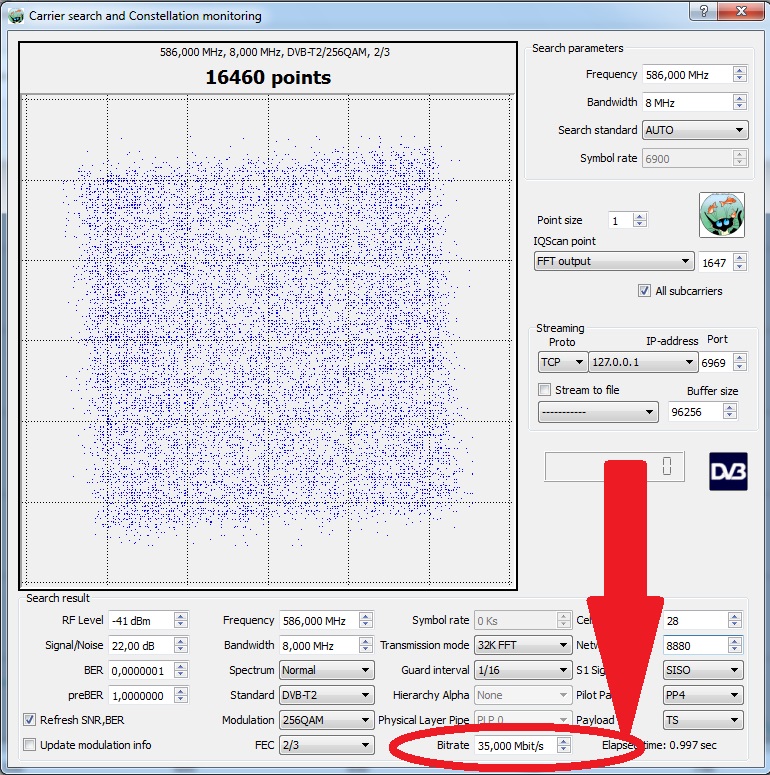Adjust IQScan point 1647 spinner arrows
Image resolution: width=770 pixels, height=775 pixels.
click(740, 262)
